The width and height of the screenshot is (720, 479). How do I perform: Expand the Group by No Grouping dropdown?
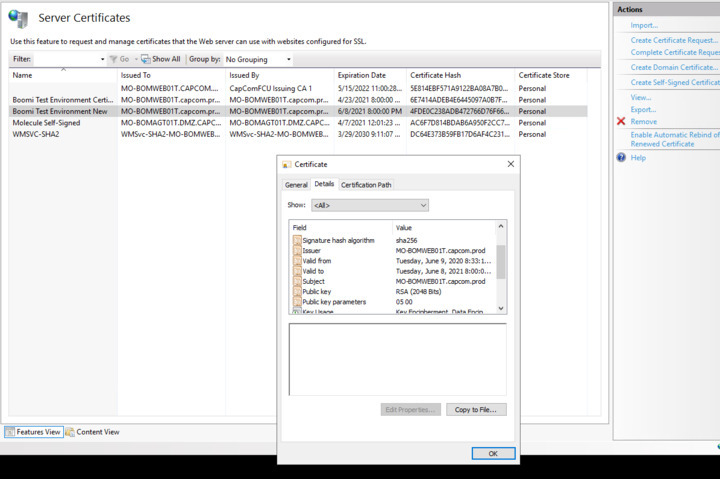[x=258, y=60]
